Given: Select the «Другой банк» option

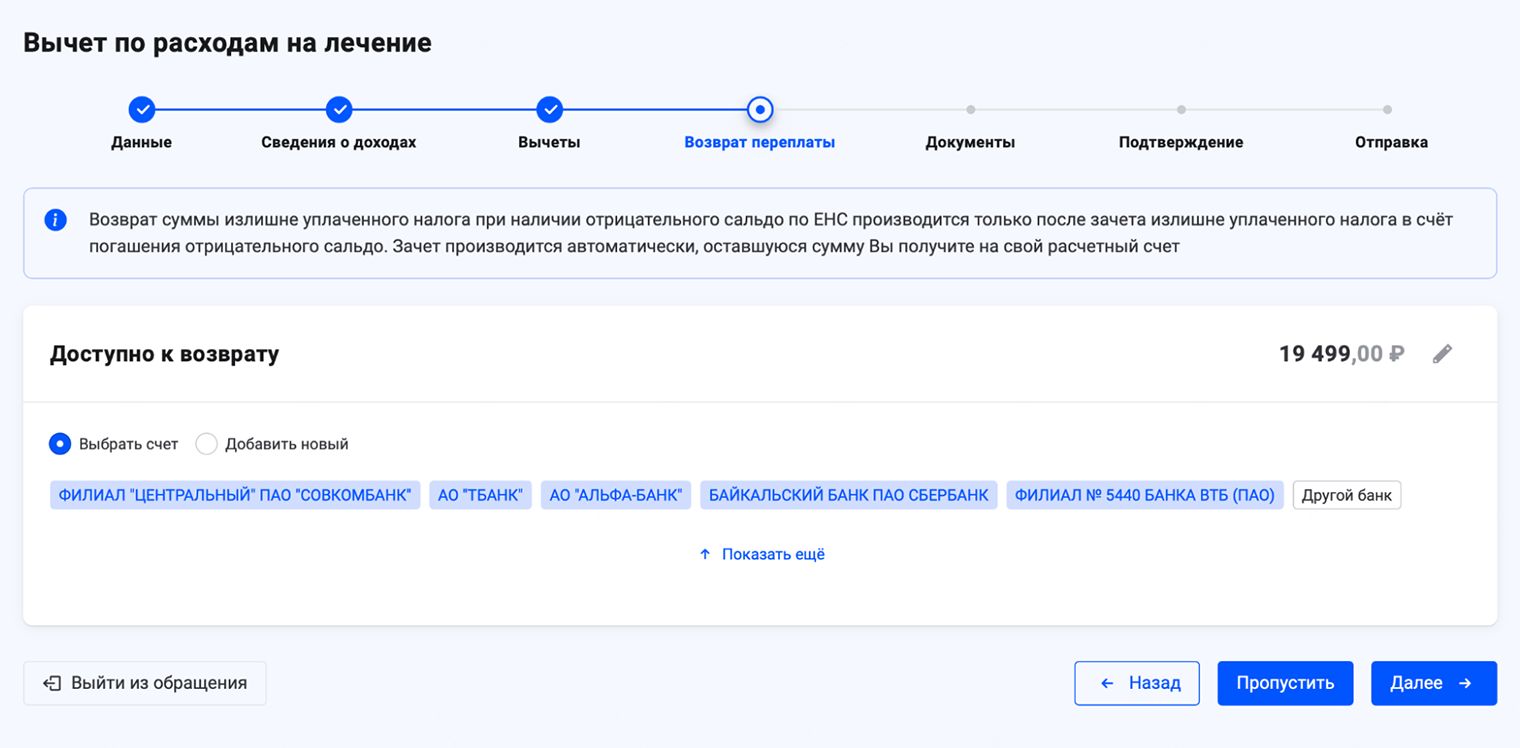Looking at the screenshot, I should point(1346,494).
